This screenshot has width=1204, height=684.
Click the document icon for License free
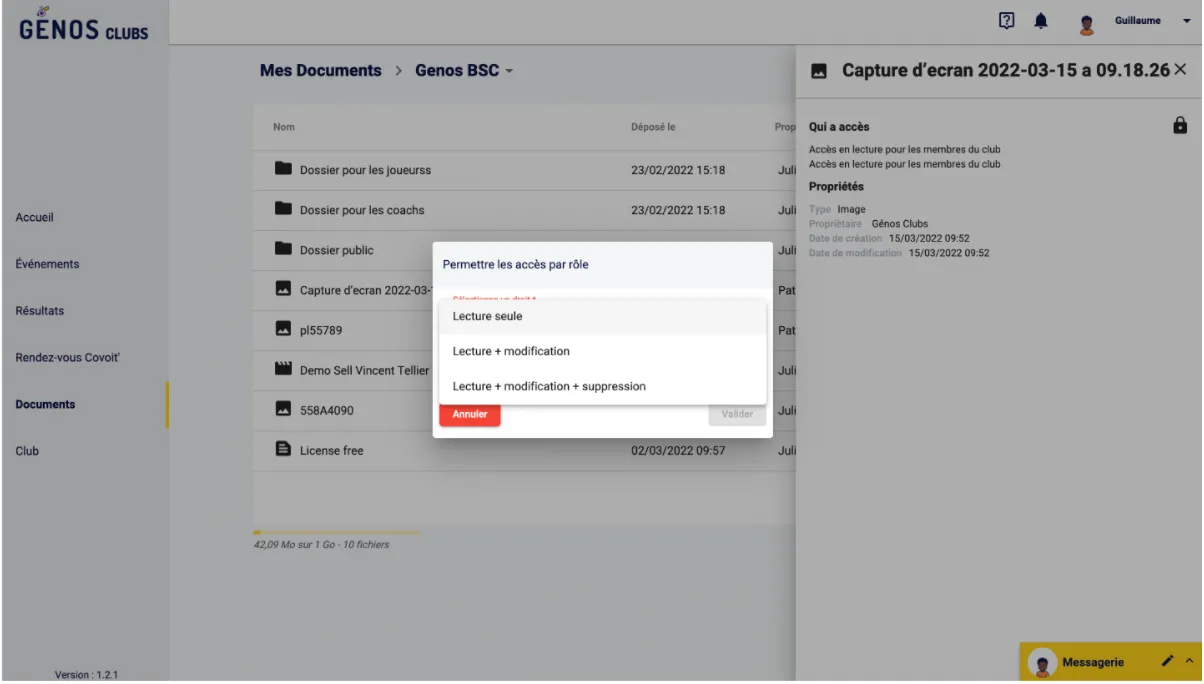click(x=283, y=450)
